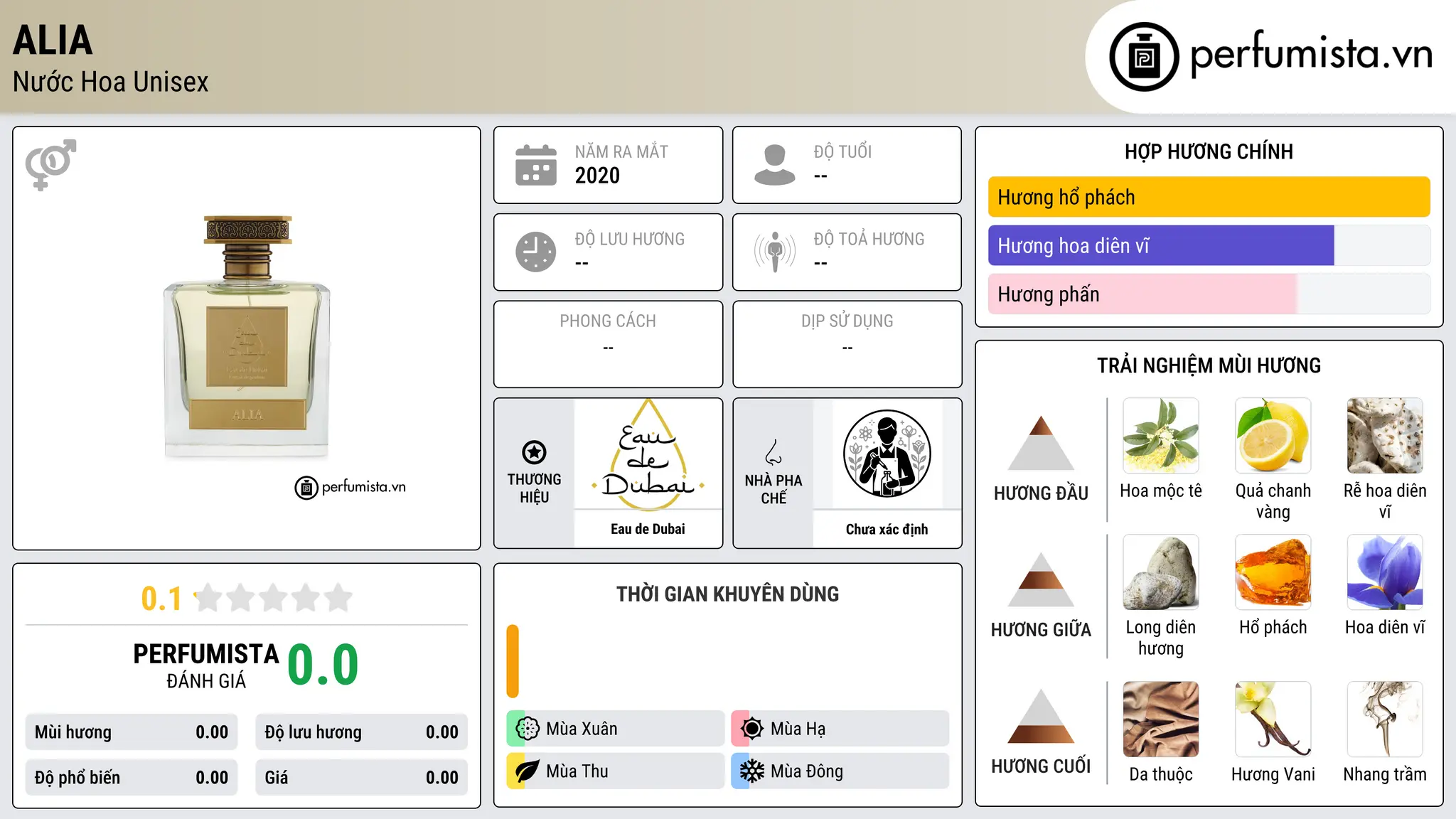Click the Mùi hương score row
Screen dimensions: 1456x819
click(x=132, y=732)
